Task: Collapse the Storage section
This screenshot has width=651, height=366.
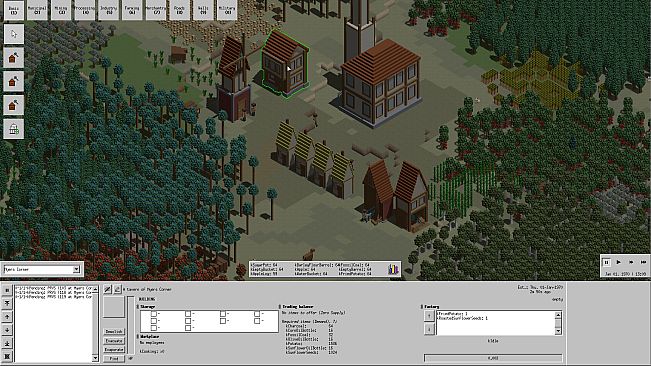Action: (x=138, y=307)
